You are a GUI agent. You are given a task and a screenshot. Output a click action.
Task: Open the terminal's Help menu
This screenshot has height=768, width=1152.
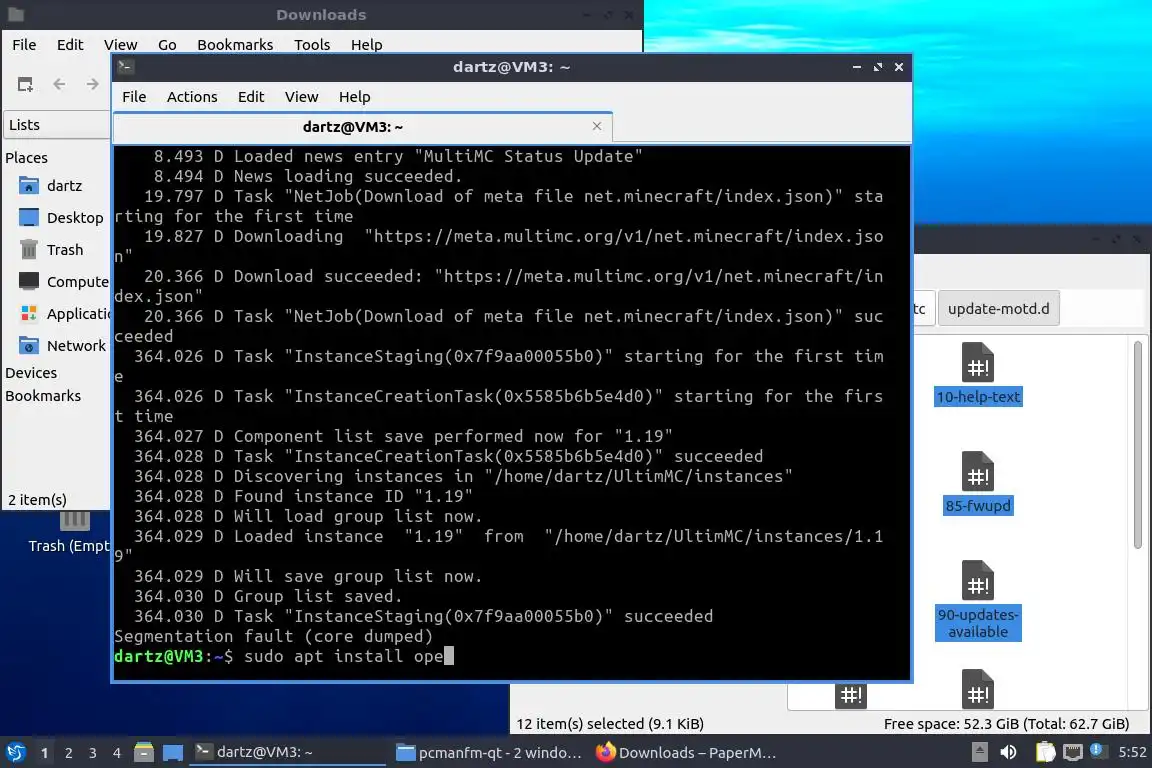click(354, 97)
